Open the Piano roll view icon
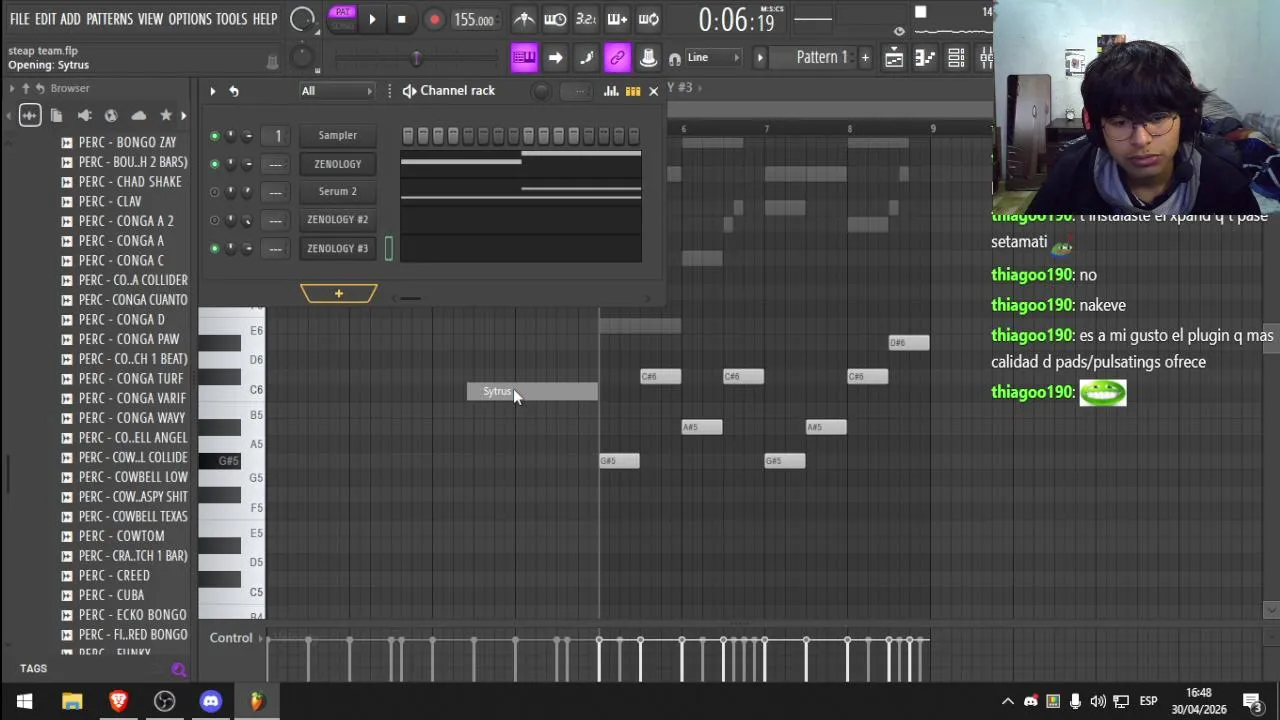The width and height of the screenshot is (1280, 720). tap(925, 58)
